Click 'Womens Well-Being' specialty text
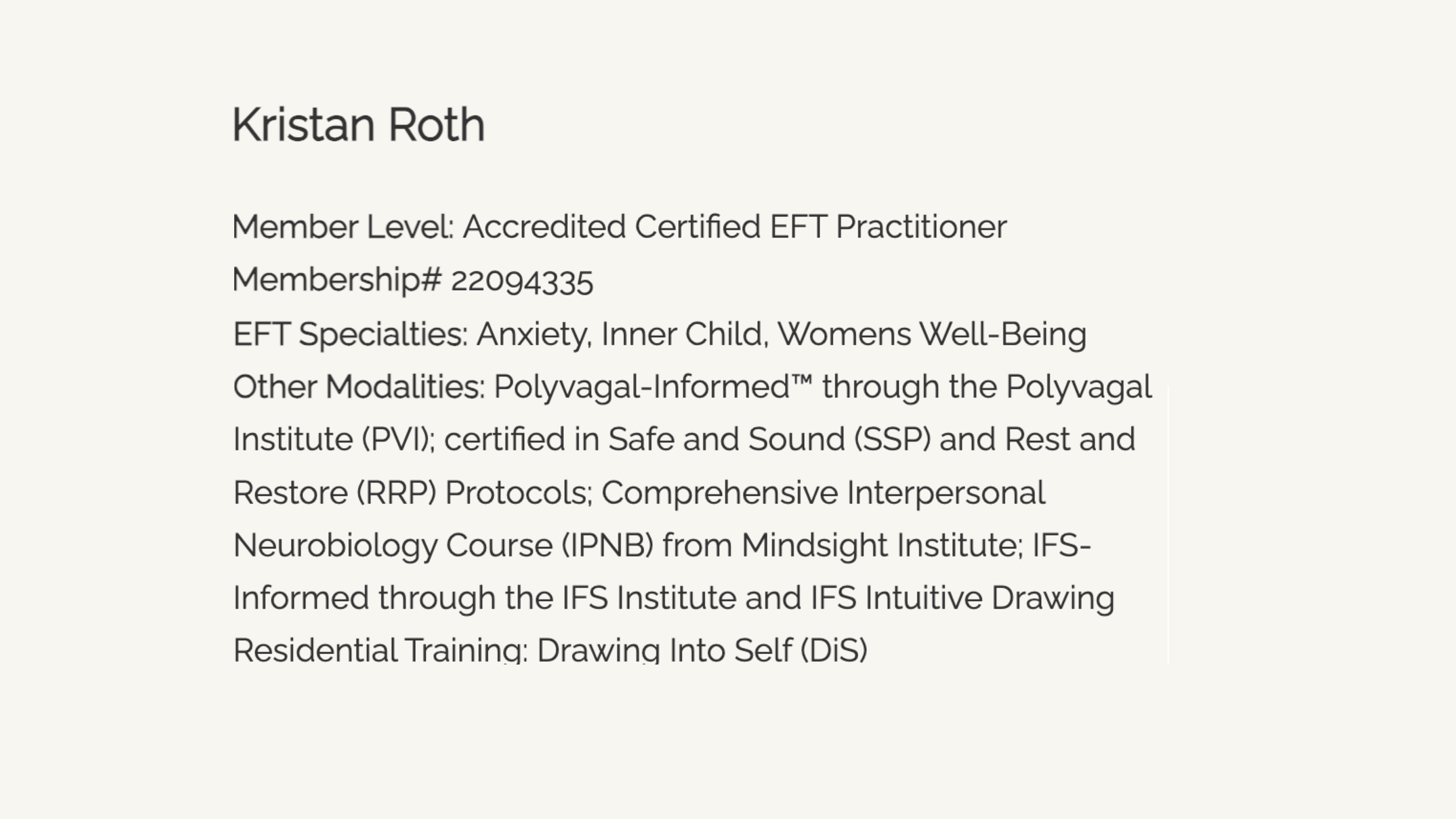Image resolution: width=1456 pixels, height=819 pixels. click(931, 335)
